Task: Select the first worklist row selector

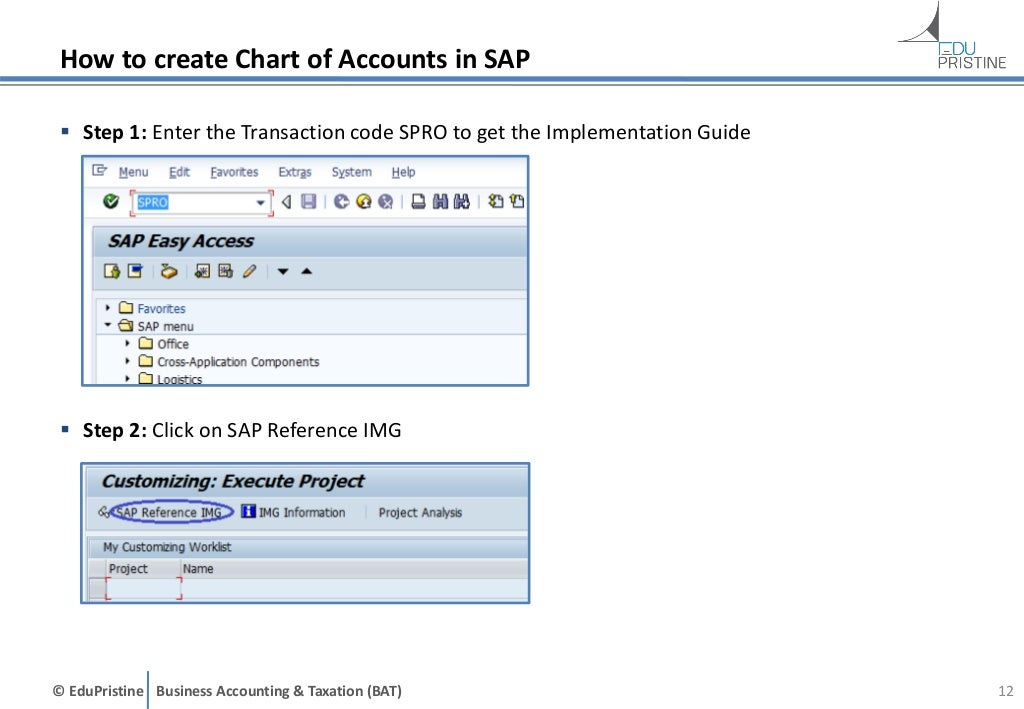Action: [97, 588]
